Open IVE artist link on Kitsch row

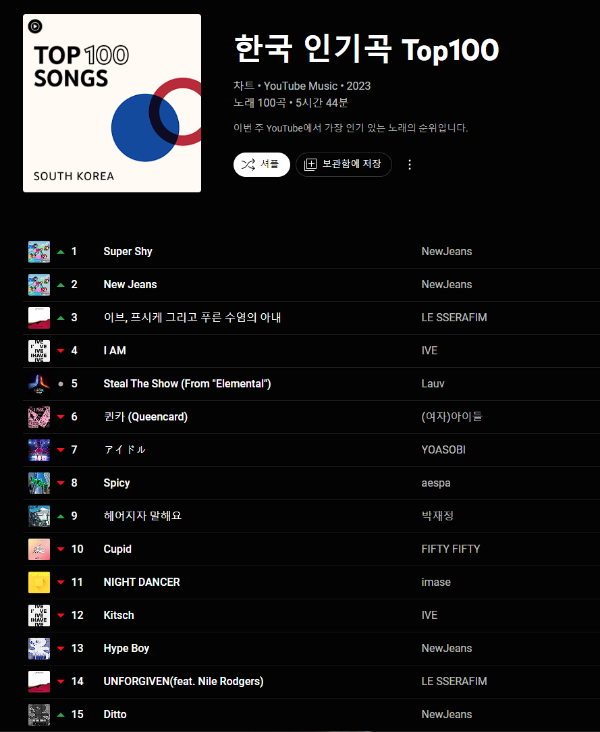pyautogui.click(x=430, y=615)
